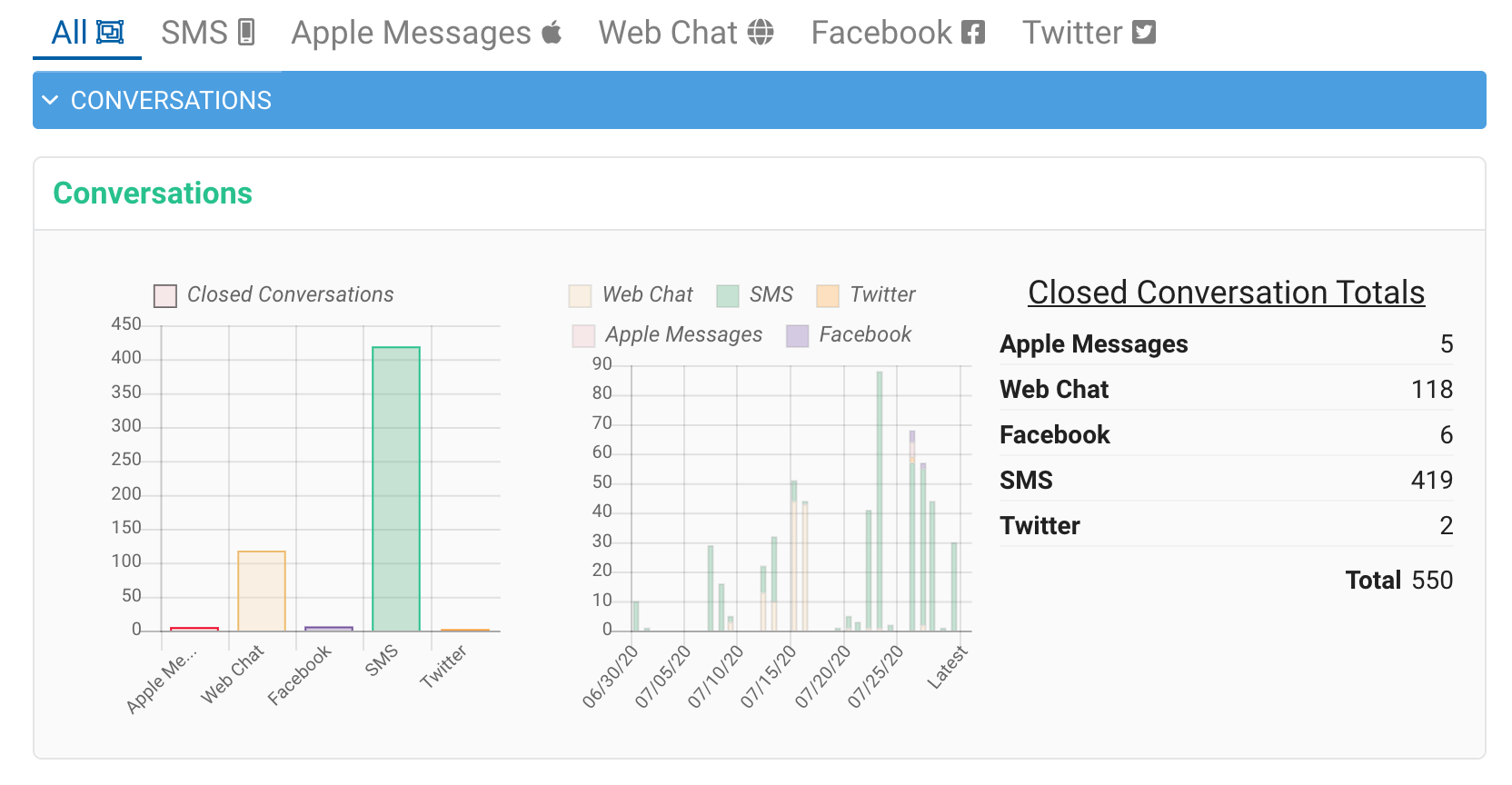Toggle Closed Conversations legend box
Screen dimensions: 1512x785
pos(165,295)
